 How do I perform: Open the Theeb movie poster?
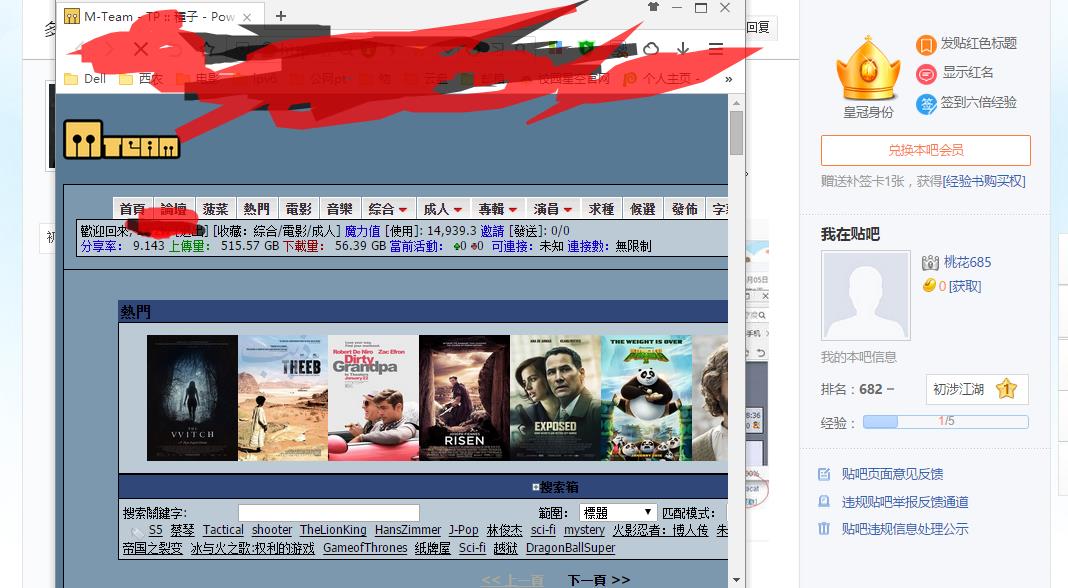coord(283,398)
